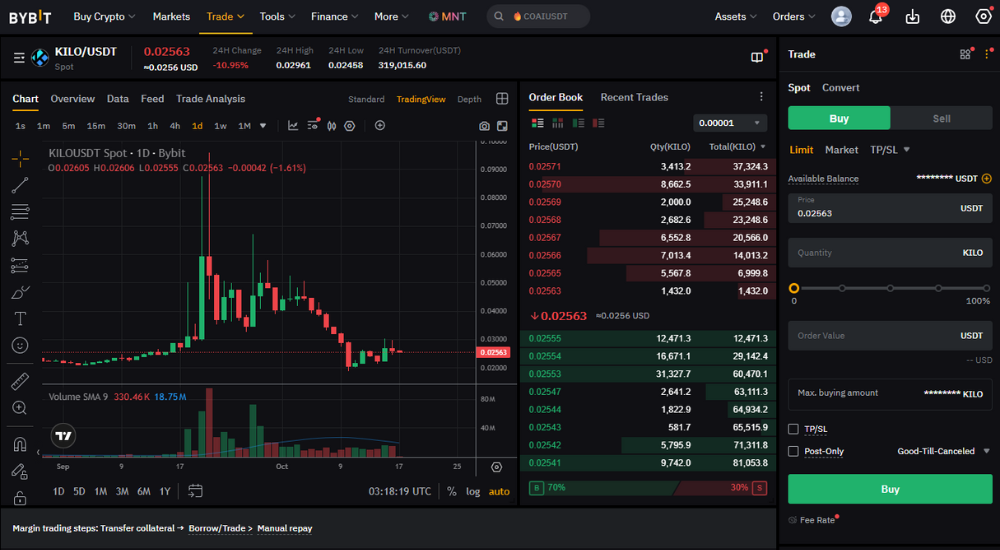Click the COAIUSDT search field
Viewport: 1000px width, 550px height.
pyautogui.click(x=538, y=17)
